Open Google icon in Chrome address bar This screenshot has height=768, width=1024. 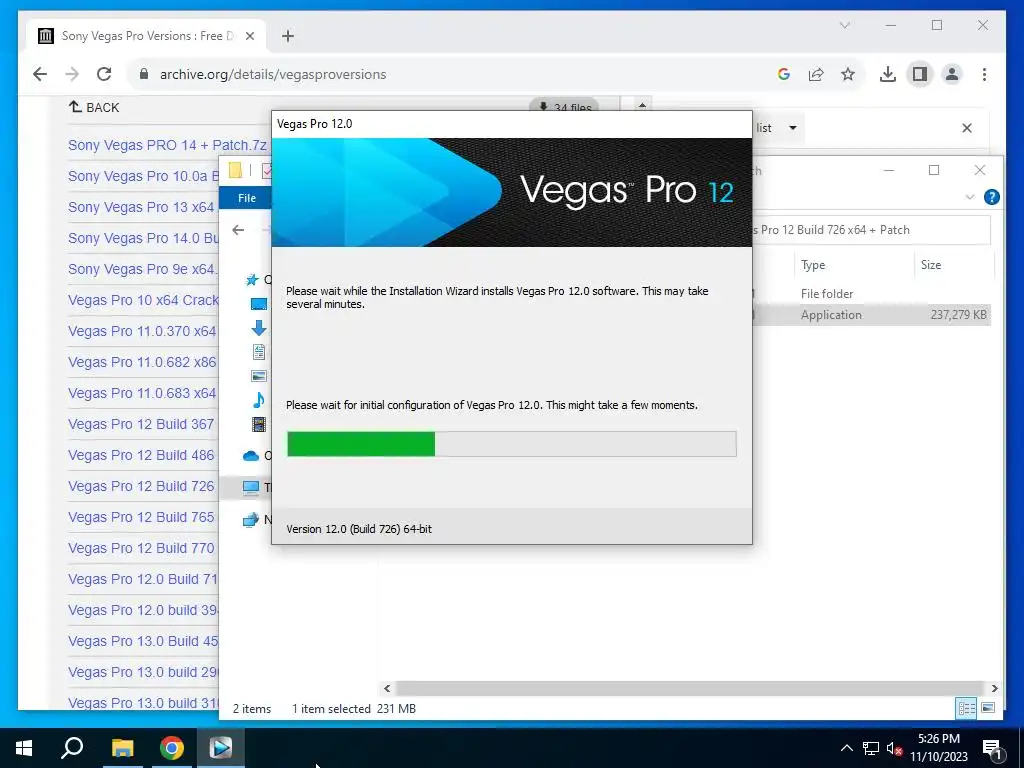tap(784, 74)
